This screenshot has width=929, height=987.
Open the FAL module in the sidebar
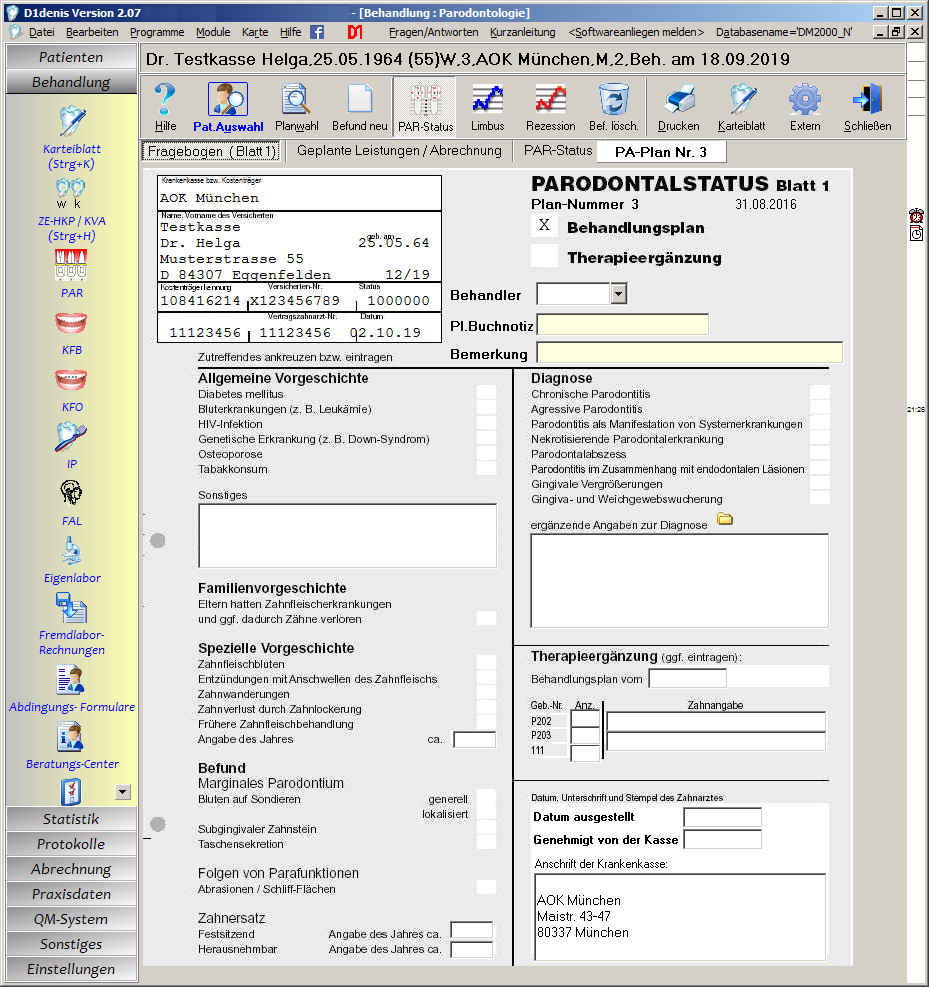click(72, 504)
